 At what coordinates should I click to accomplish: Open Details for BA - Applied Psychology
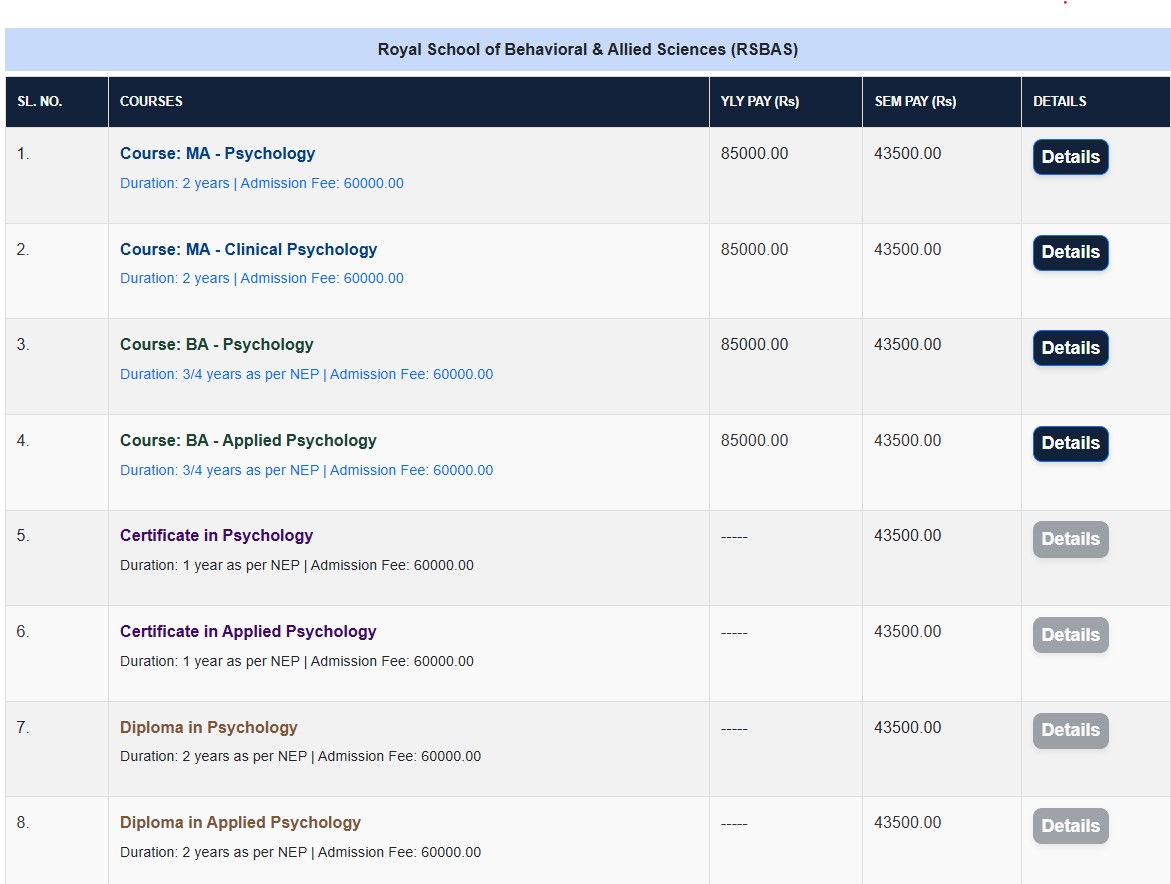[x=1070, y=443]
